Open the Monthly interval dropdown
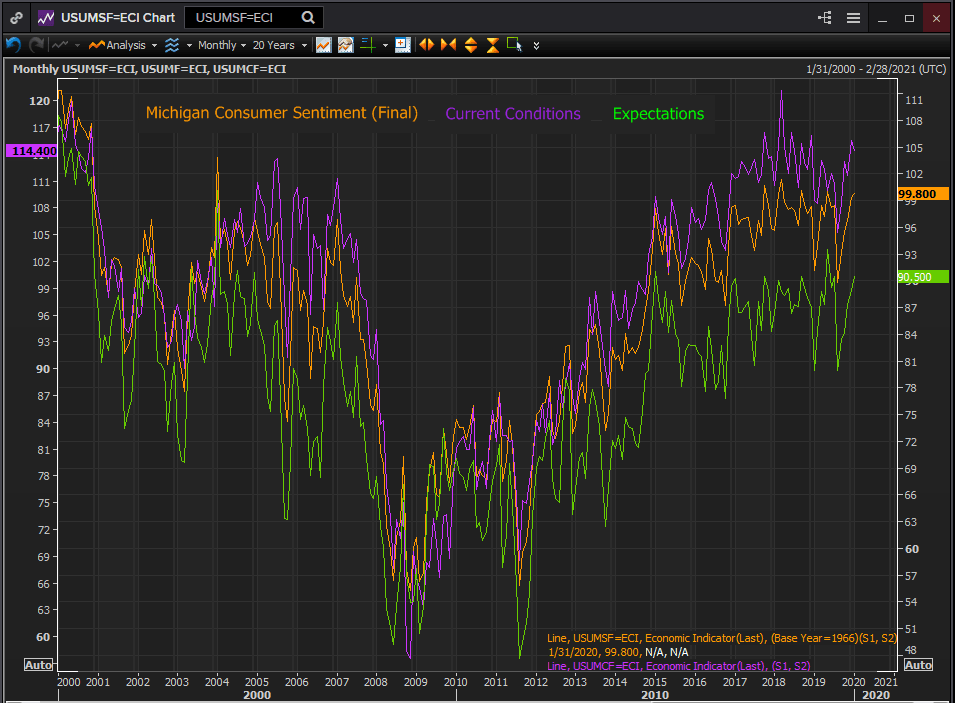955x703 pixels. [221, 45]
